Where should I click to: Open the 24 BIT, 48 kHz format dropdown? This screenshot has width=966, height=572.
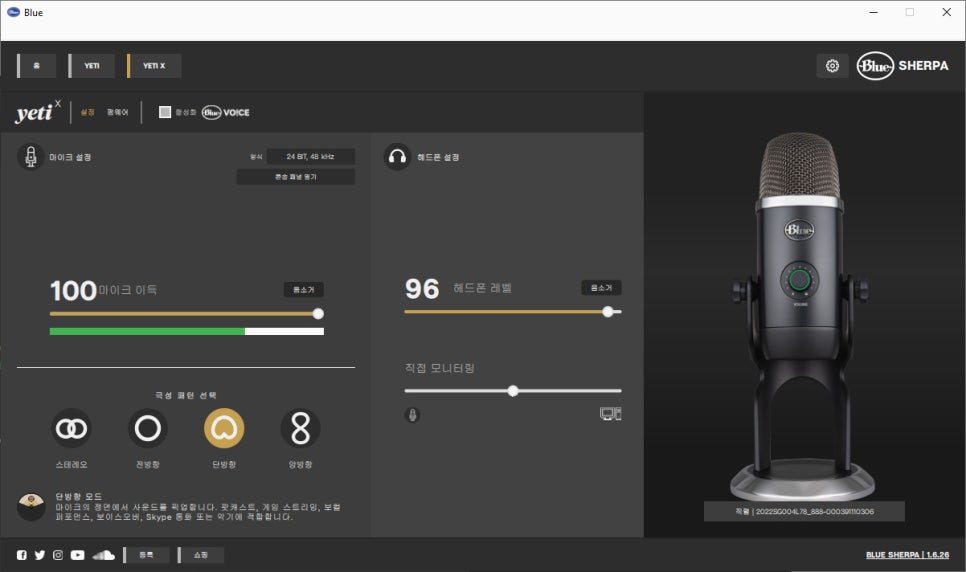[310, 157]
